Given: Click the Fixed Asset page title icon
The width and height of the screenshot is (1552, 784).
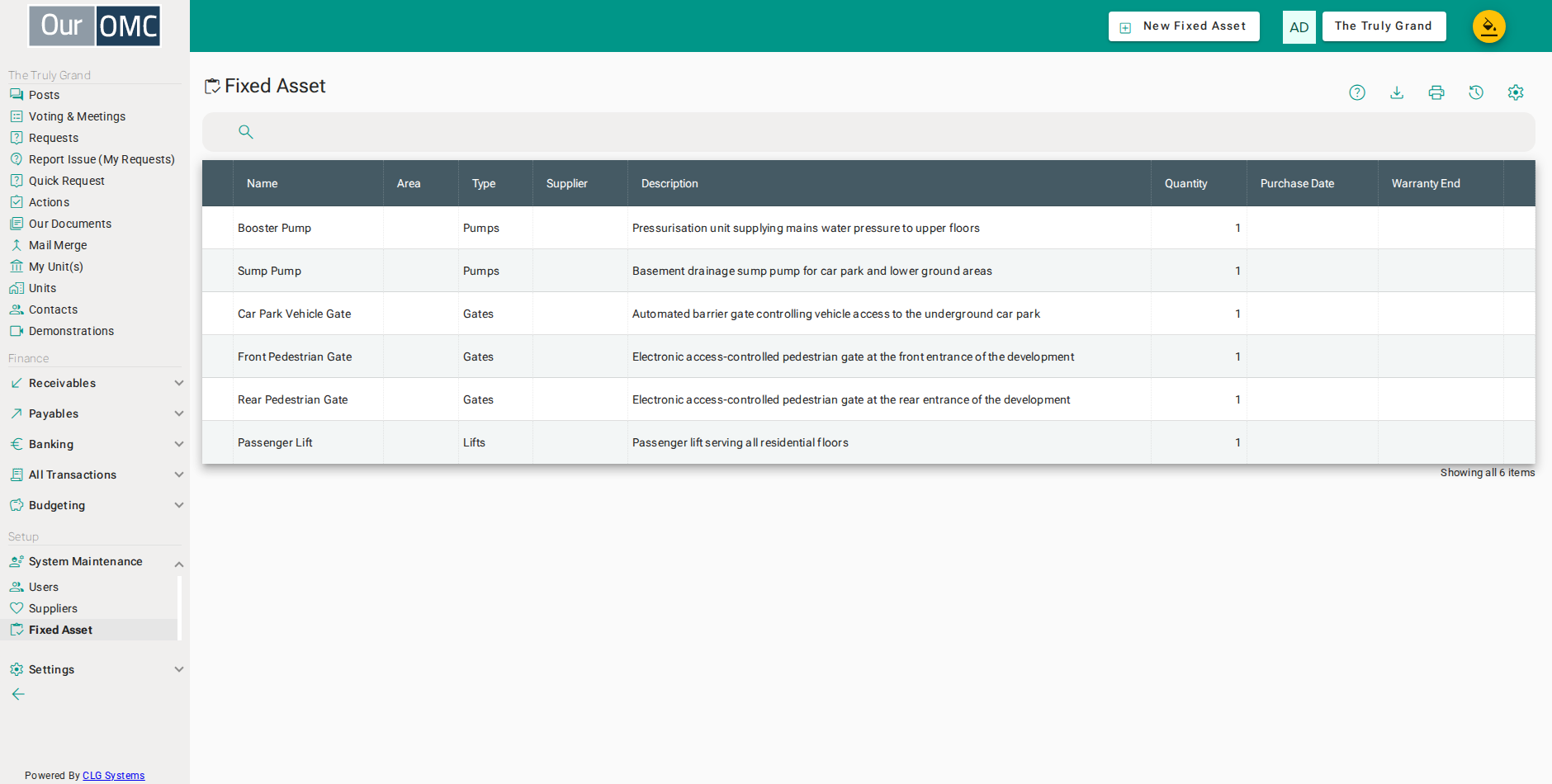Looking at the screenshot, I should (x=212, y=86).
